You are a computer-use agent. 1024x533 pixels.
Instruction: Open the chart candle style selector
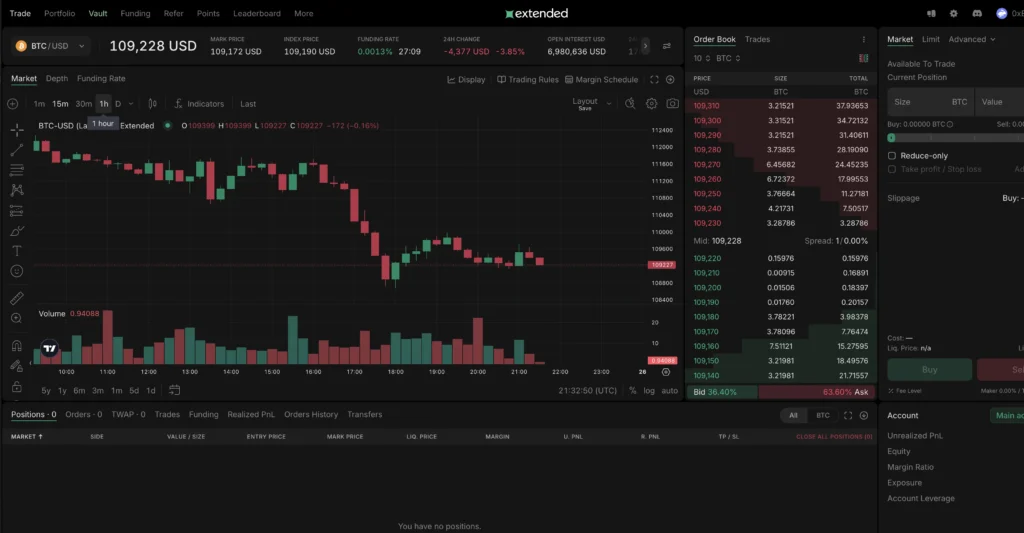(x=152, y=104)
